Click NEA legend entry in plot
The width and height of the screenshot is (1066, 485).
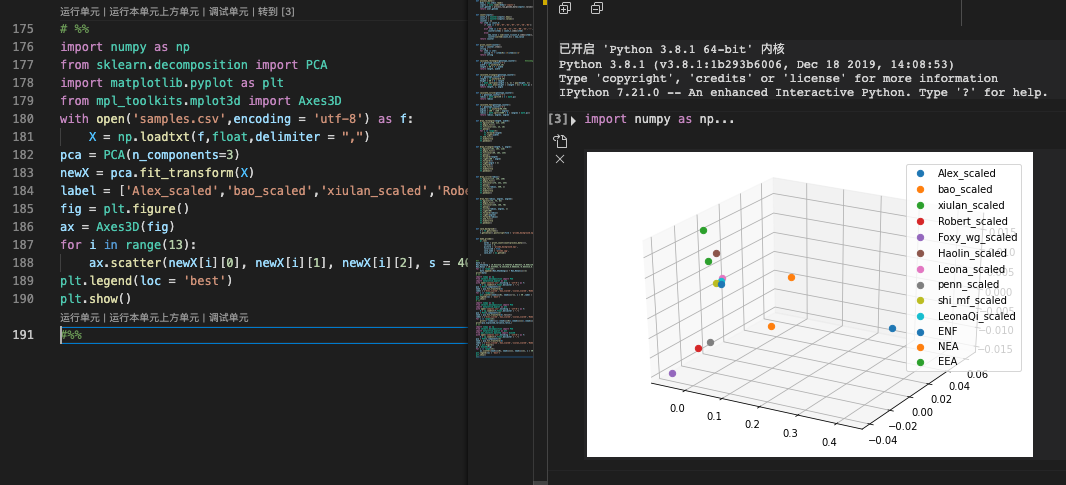(x=947, y=346)
